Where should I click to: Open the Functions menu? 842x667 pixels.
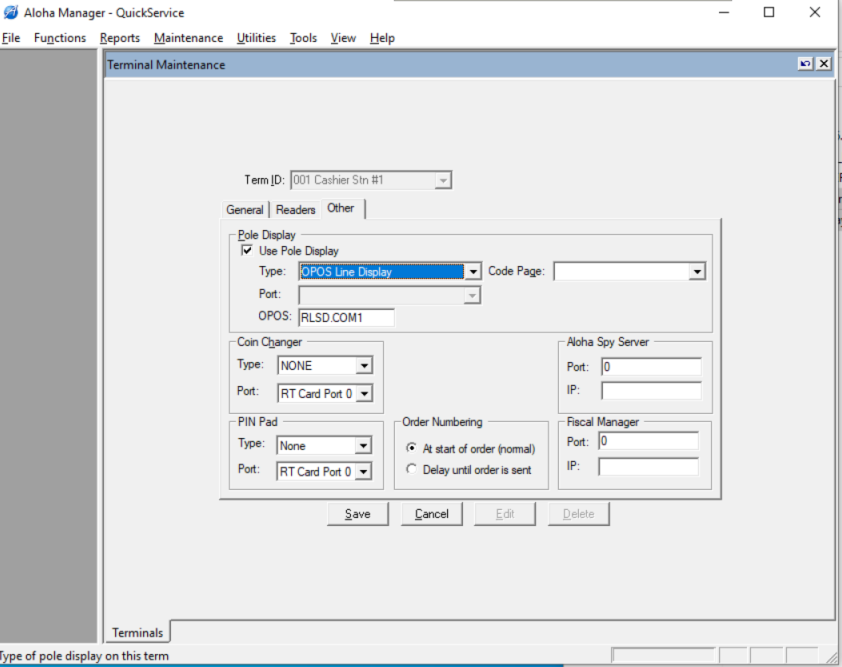(x=60, y=38)
